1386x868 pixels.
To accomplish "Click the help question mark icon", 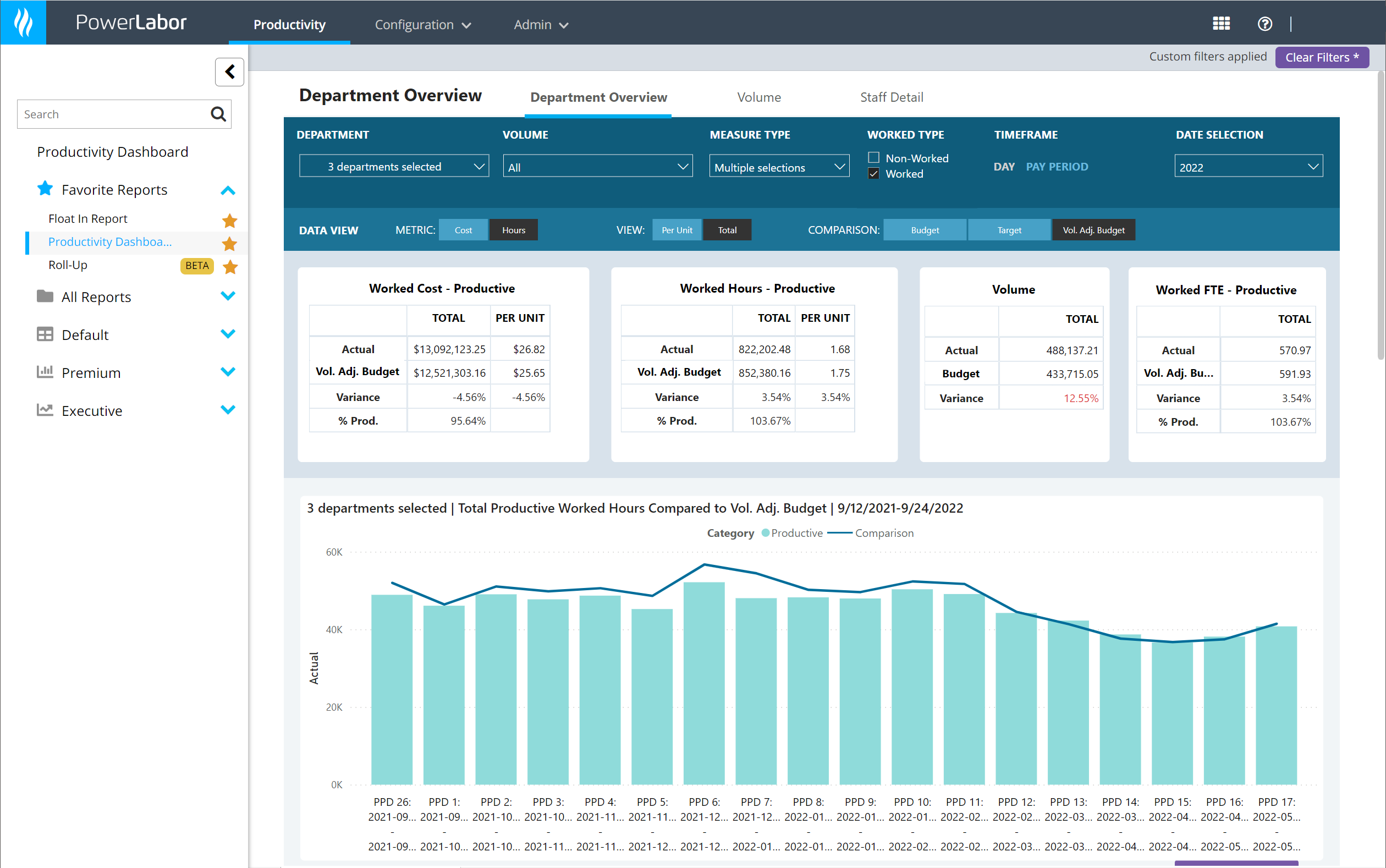I will tap(1264, 24).
